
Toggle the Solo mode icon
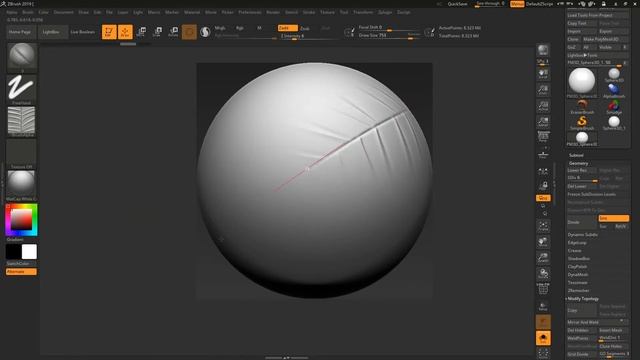click(543, 338)
